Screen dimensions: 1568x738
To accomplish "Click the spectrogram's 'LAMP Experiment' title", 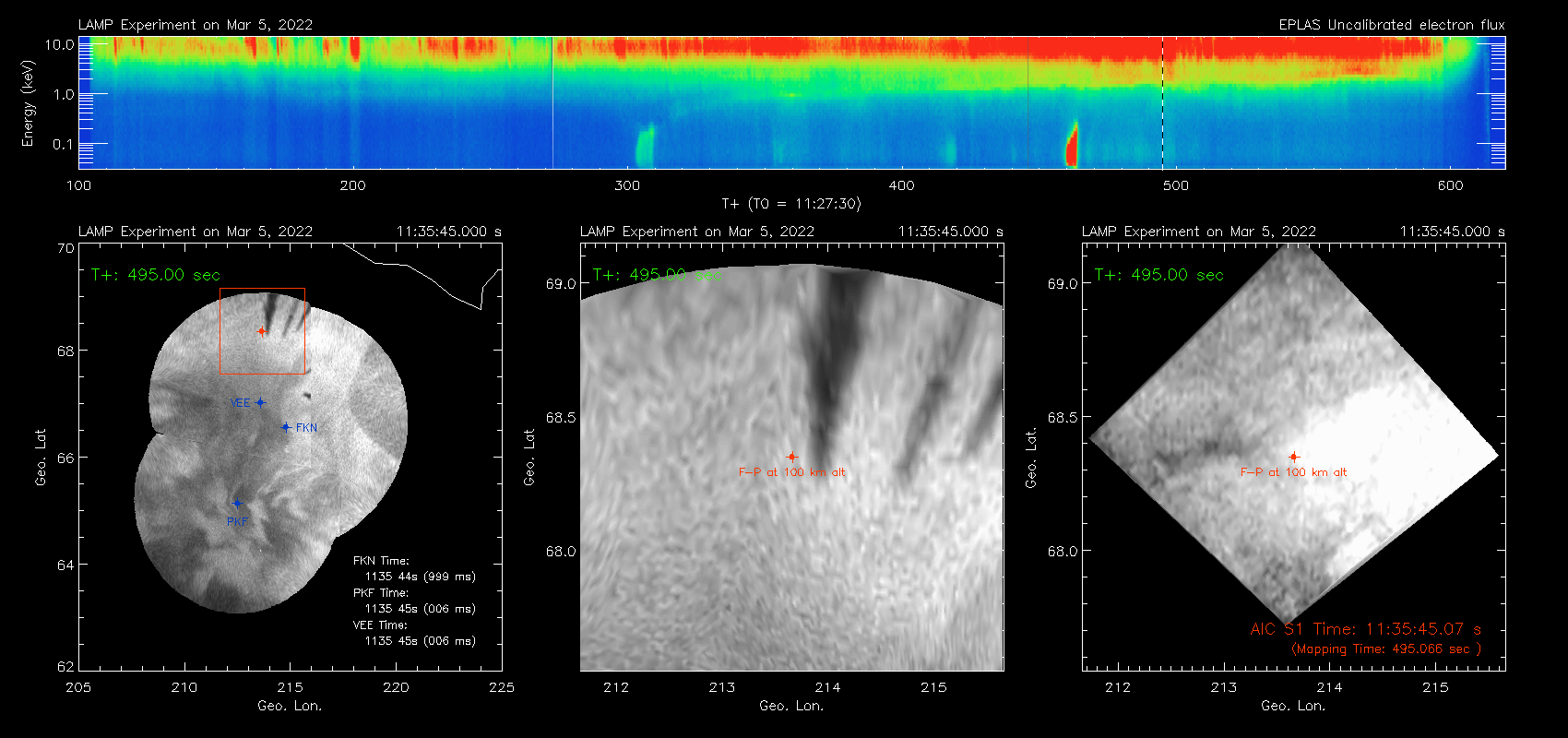I will pos(196,25).
